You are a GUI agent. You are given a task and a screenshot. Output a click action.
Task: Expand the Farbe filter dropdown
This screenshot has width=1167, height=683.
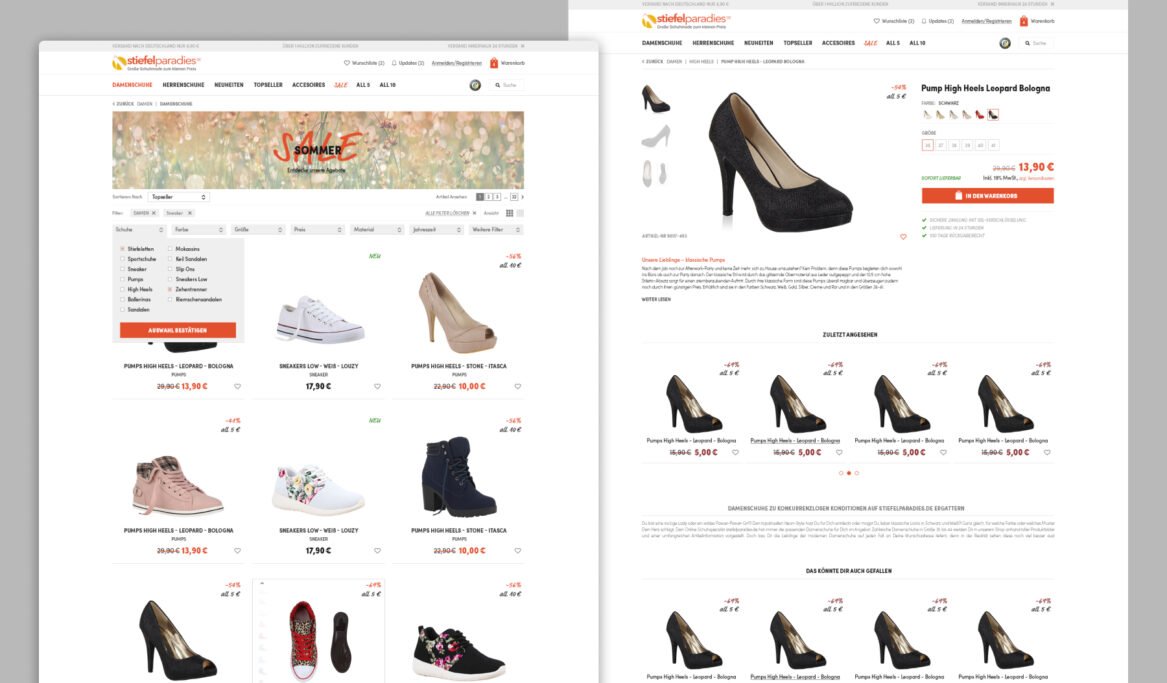[x=198, y=230]
